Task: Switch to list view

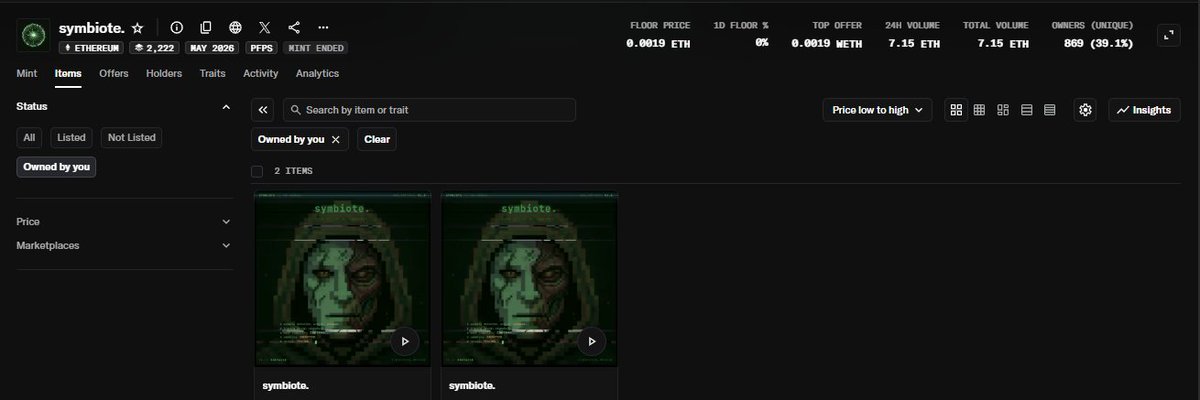Action: pyautogui.click(x=1027, y=110)
